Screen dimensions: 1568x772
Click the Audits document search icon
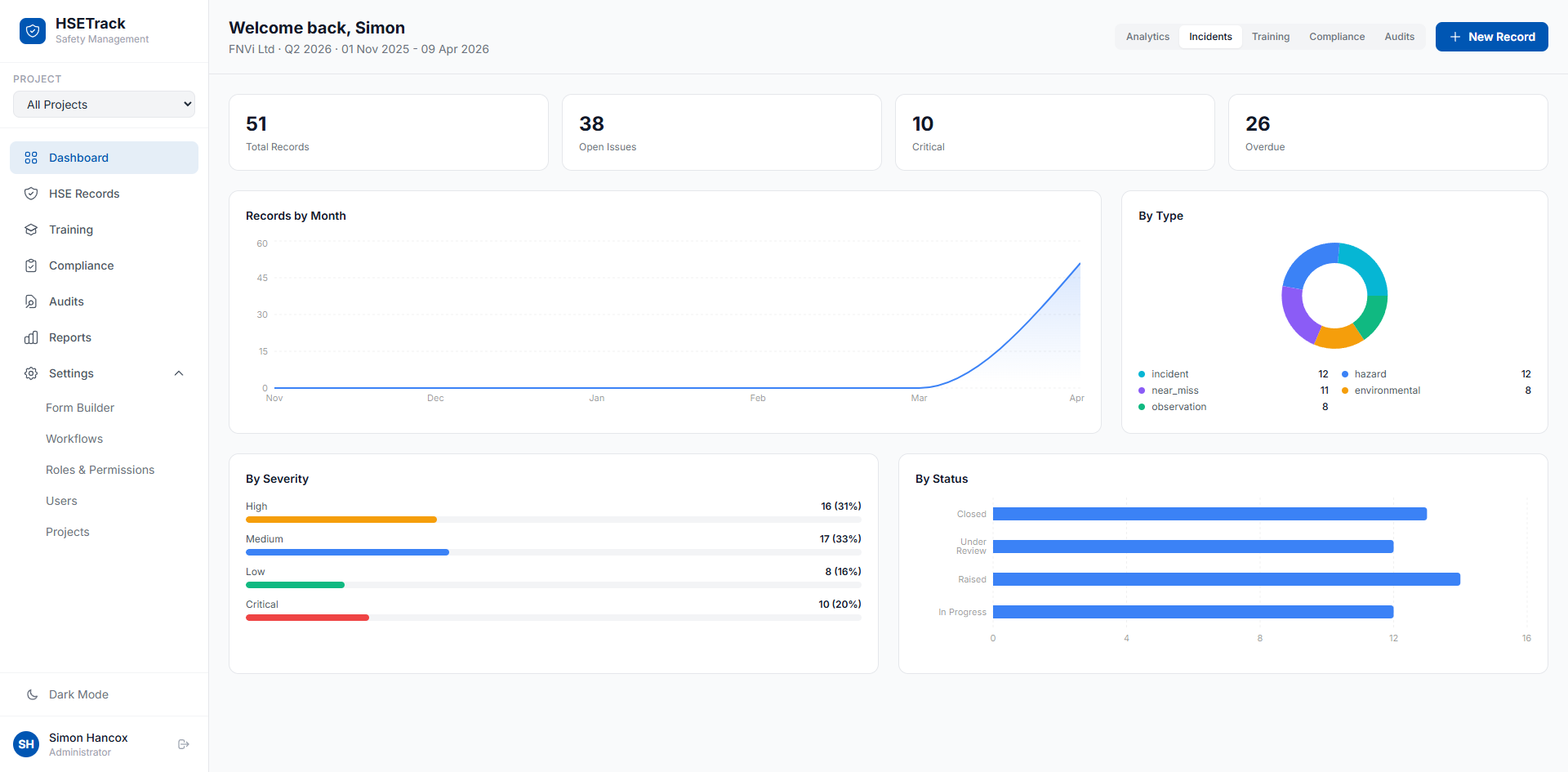click(31, 301)
